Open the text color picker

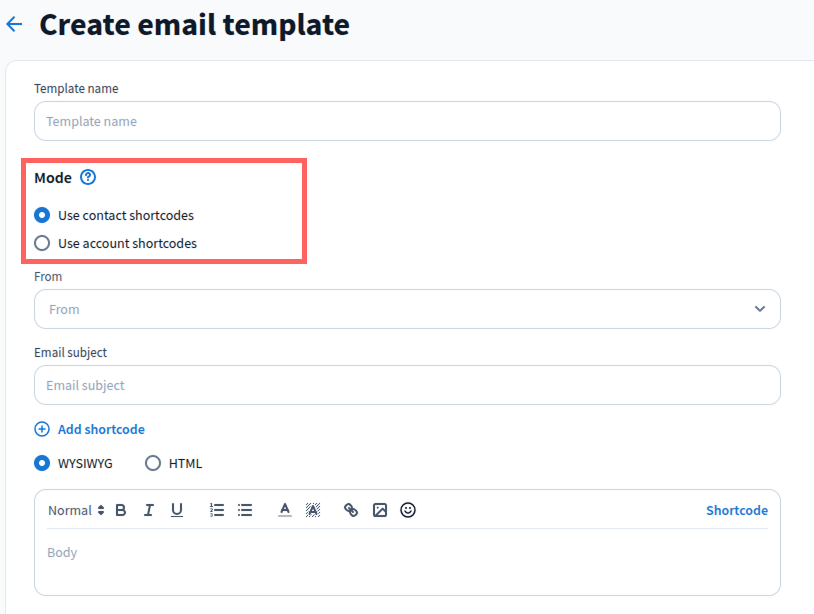[285, 510]
